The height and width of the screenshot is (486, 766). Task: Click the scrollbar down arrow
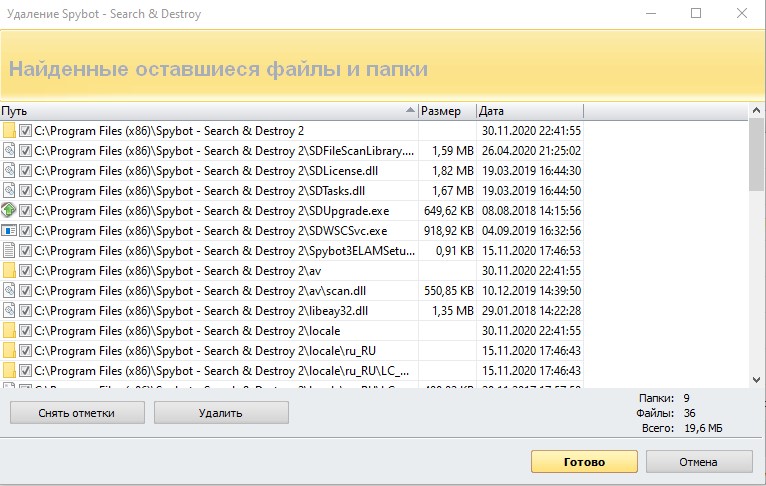click(x=756, y=380)
